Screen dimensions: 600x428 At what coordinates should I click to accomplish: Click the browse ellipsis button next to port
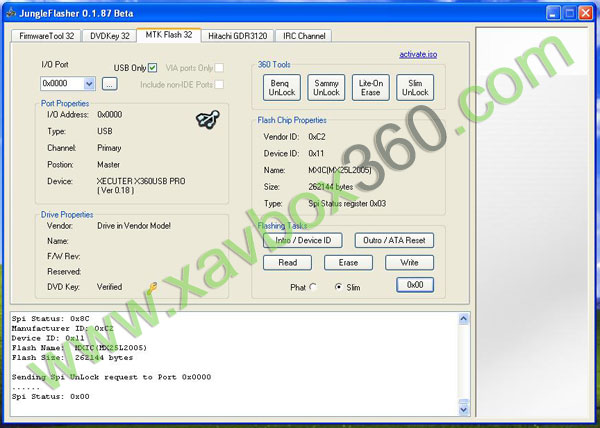tap(109, 84)
